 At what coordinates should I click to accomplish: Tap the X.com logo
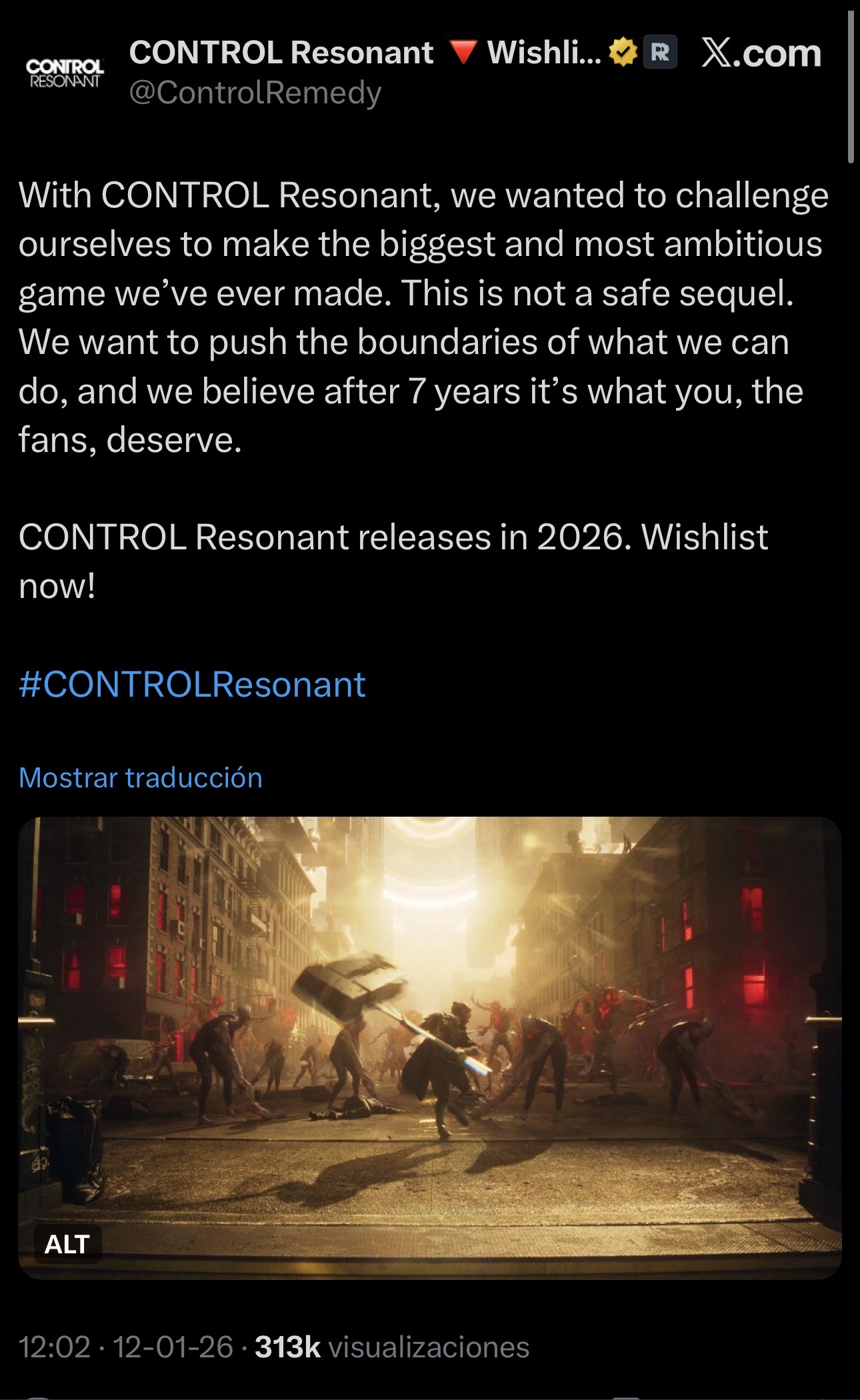click(761, 53)
